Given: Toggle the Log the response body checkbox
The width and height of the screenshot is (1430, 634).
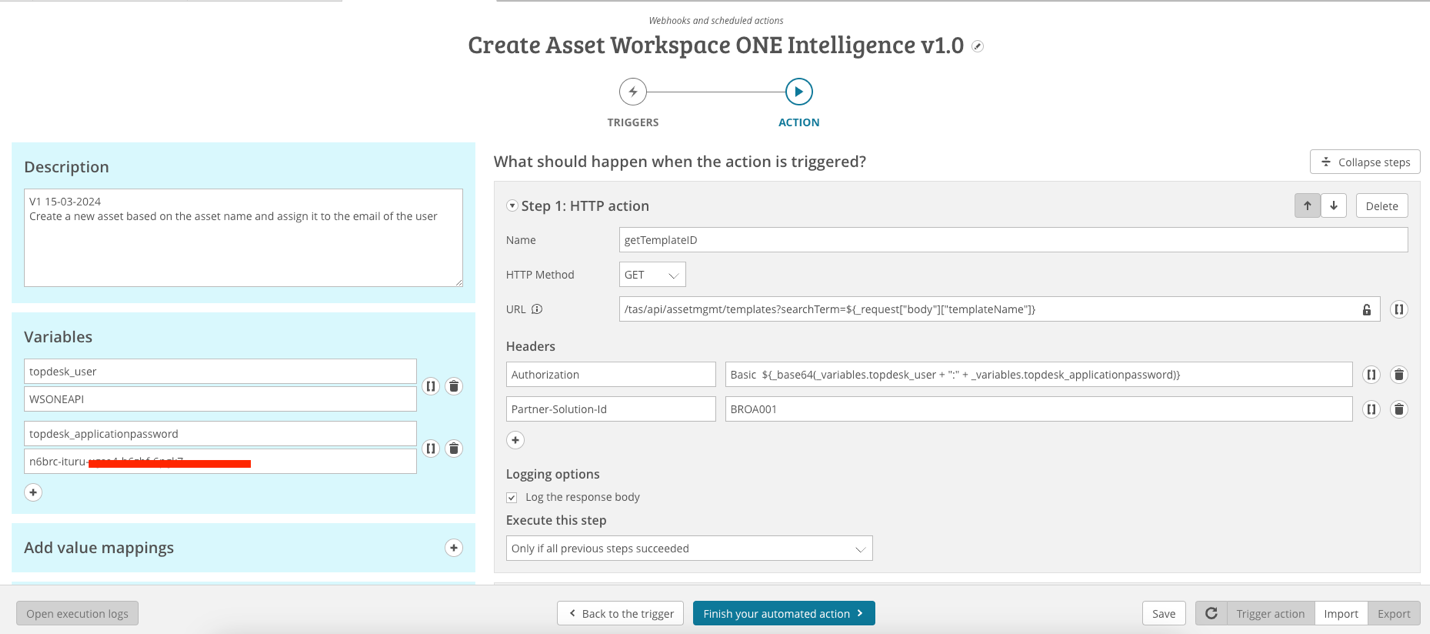Looking at the screenshot, I should tap(512, 497).
